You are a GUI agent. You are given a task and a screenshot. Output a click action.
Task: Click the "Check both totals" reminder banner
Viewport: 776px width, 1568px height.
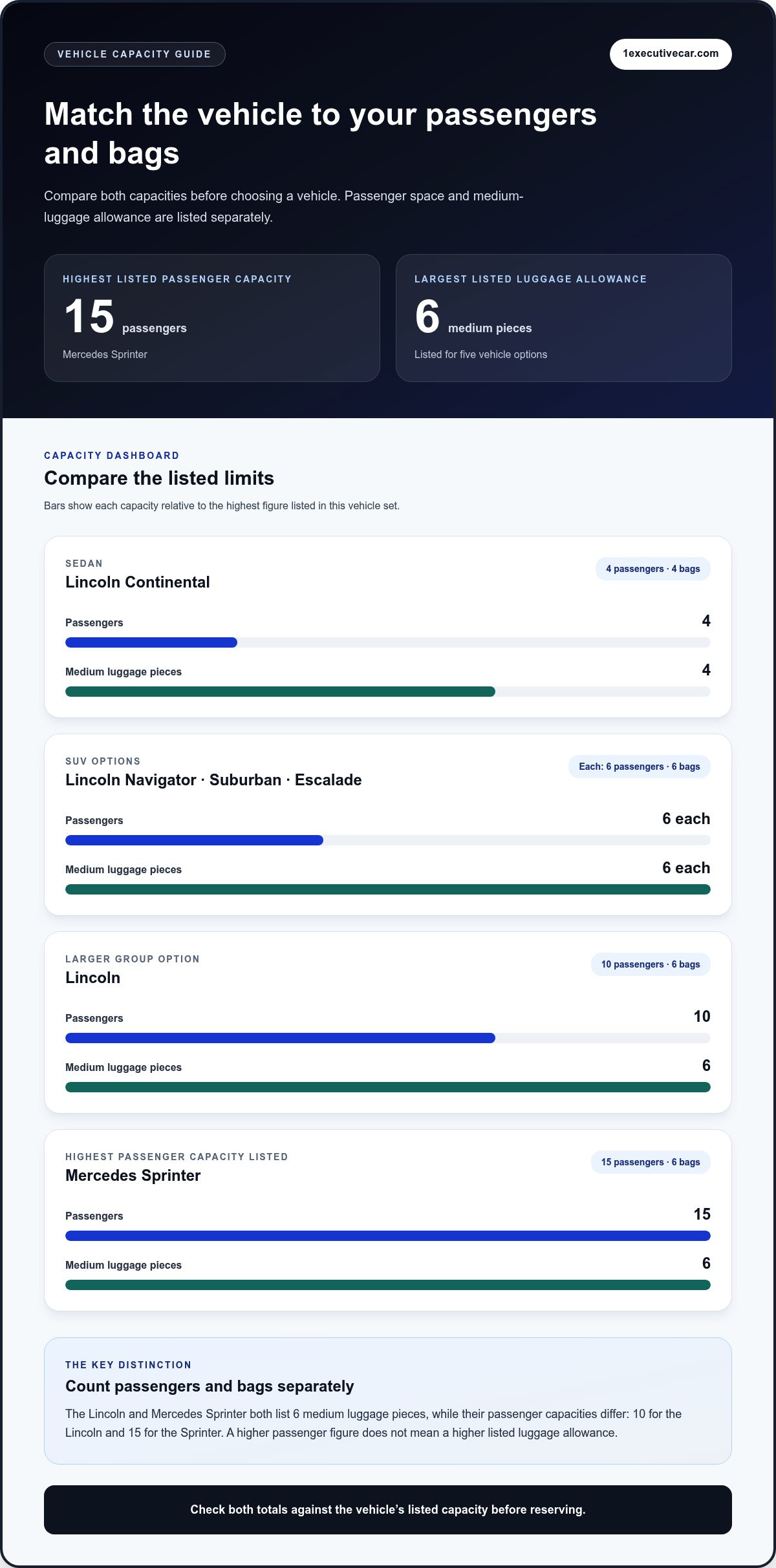pos(388,1510)
